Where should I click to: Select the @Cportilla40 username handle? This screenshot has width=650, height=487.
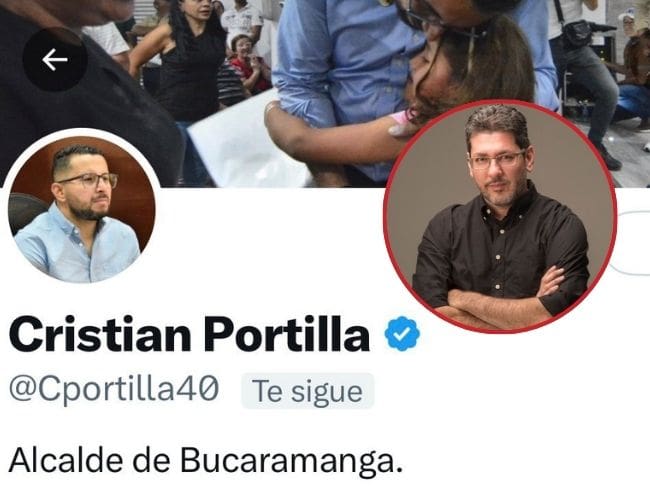pos(114,390)
